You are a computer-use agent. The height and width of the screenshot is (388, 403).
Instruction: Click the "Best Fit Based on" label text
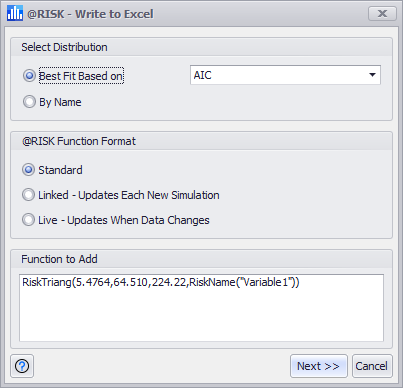click(81, 76)
